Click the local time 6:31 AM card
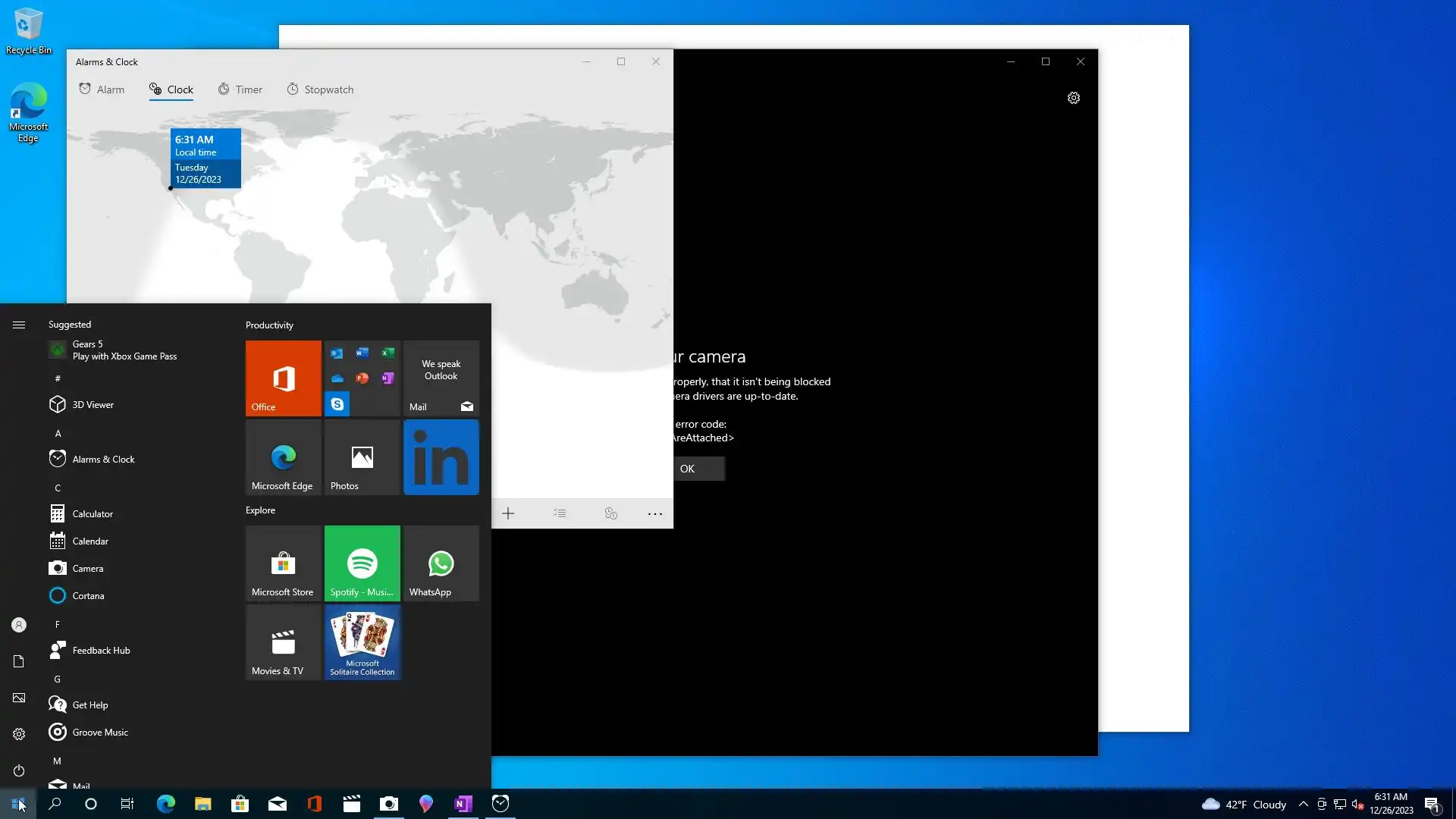Viewport: 1456px width, 819px height. pos(206,158)
